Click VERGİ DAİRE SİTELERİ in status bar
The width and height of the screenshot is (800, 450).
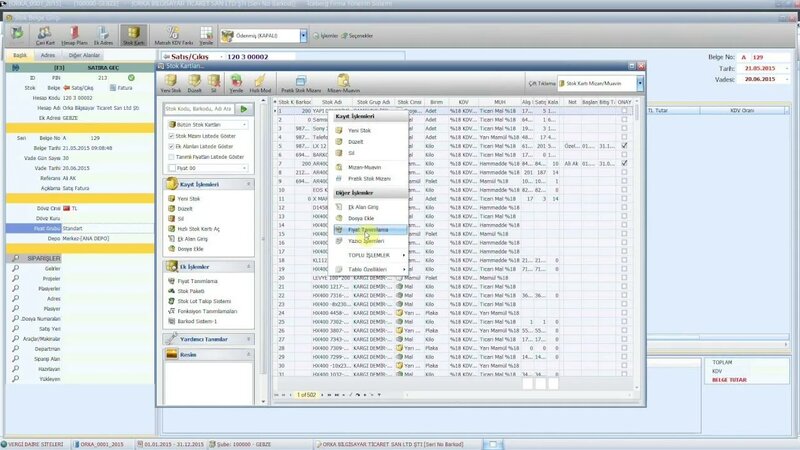pyautogui.click(x=32, y=444)
